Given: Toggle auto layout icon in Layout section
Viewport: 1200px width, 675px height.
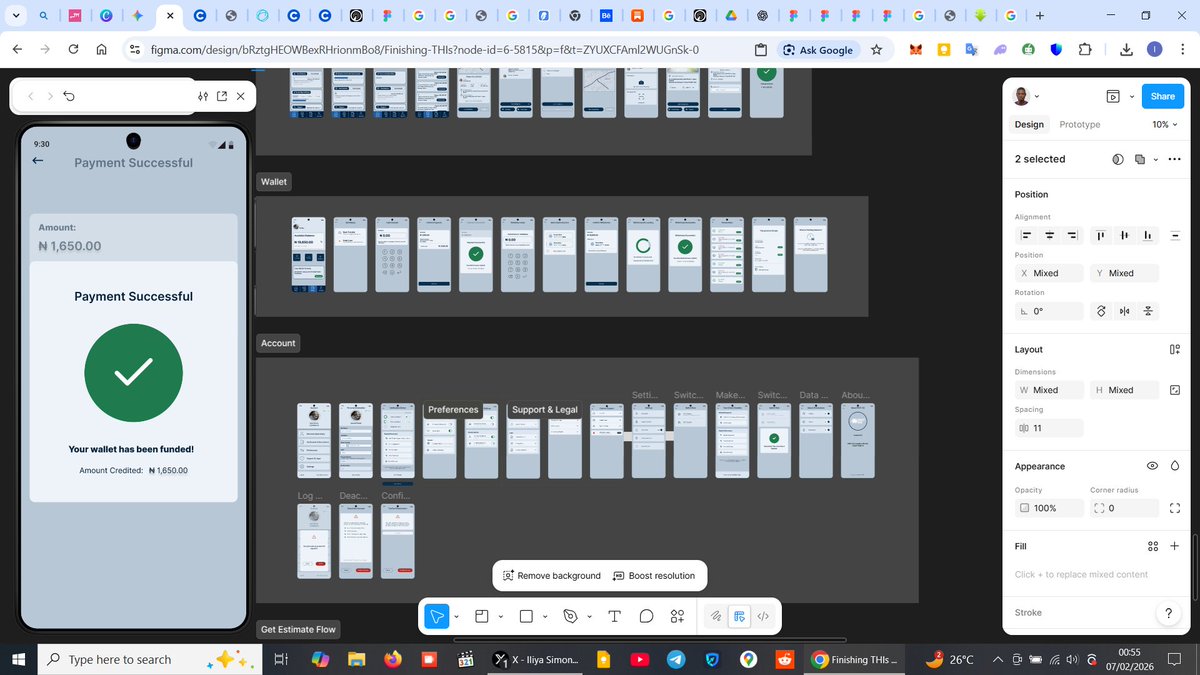Looking at the screenshot, I should point(1174,349).
